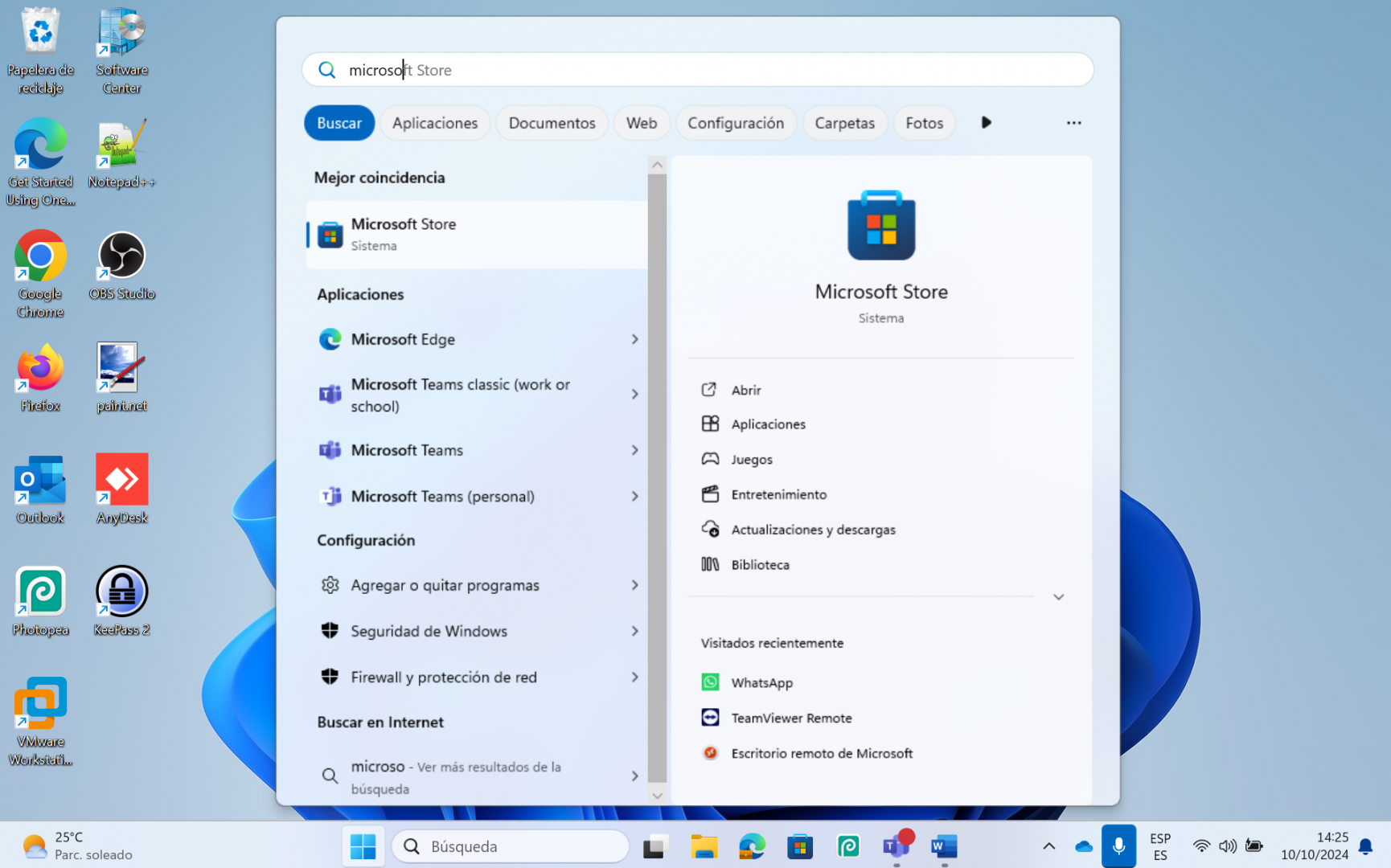Expand more Microsoft Store actions chevron
The image size is (1391, 868).
coord(1058,597)
